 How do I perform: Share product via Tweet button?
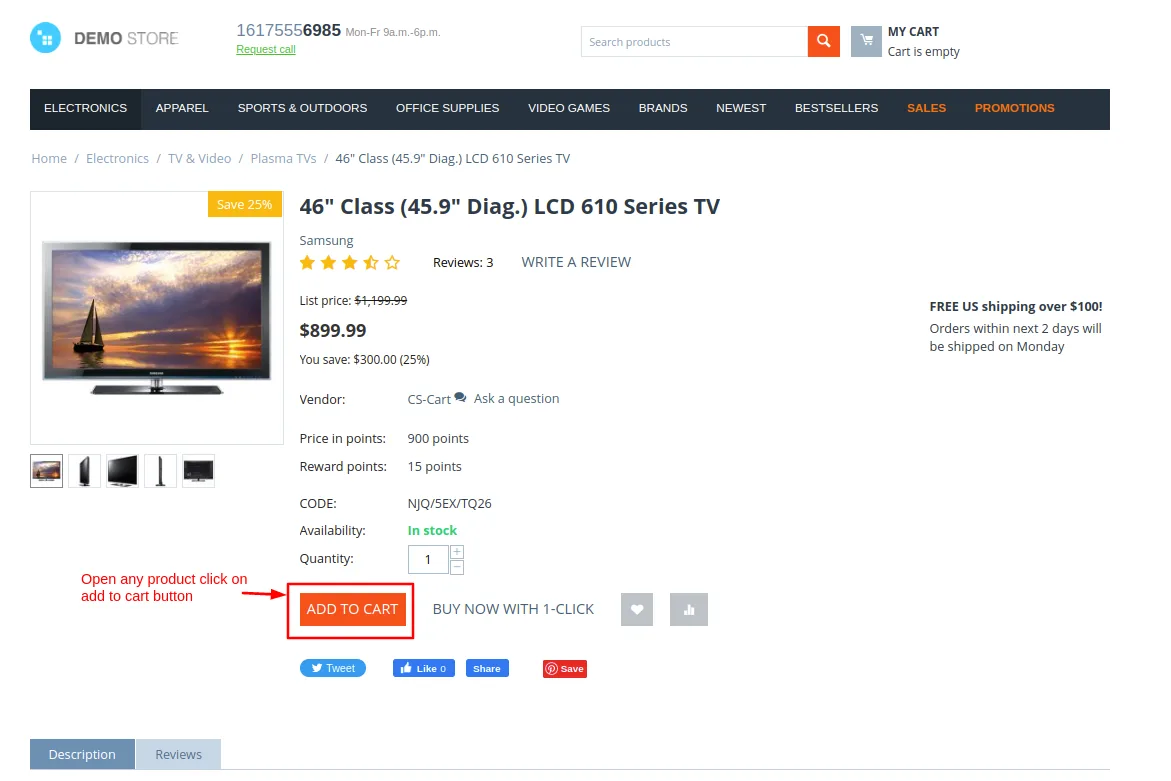click(x=333, y=668)
